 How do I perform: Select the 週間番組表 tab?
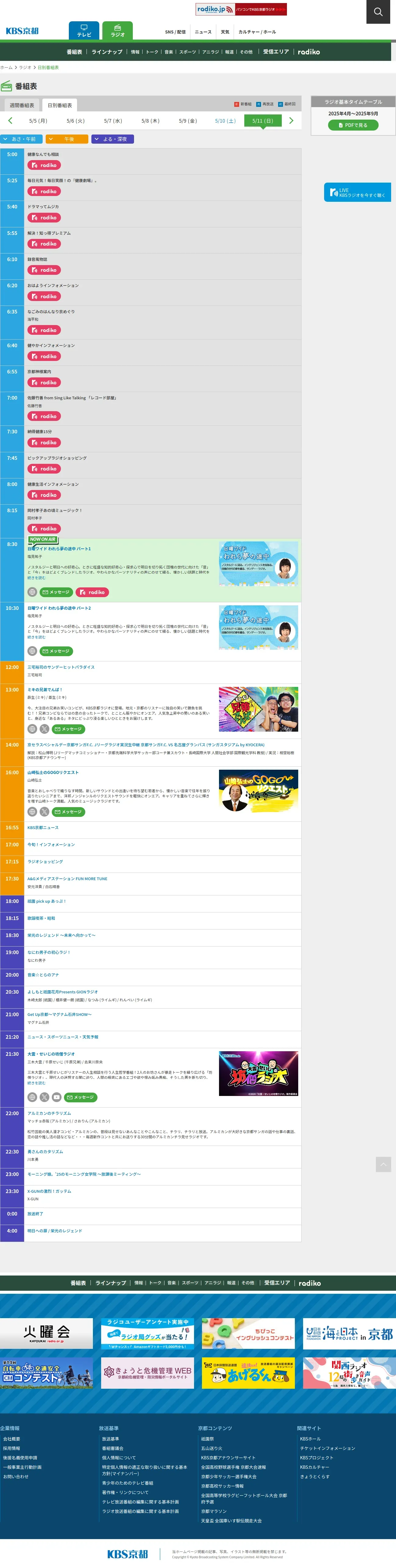[x=22, y=105]
